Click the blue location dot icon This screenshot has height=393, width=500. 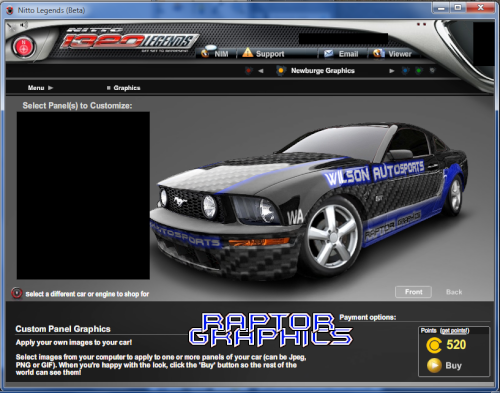[405, 71]
